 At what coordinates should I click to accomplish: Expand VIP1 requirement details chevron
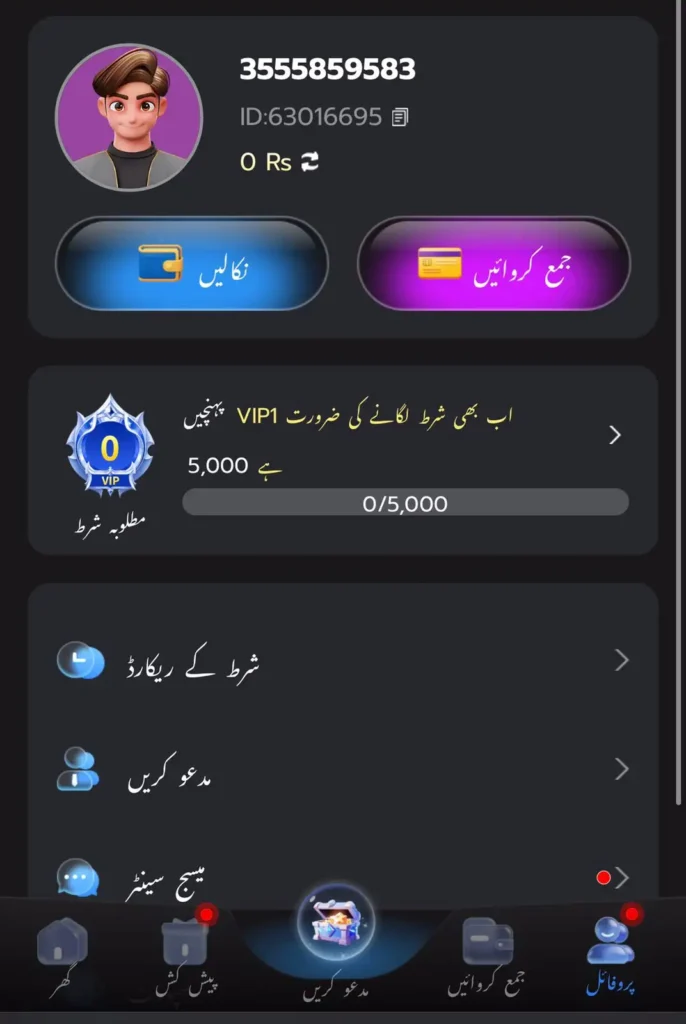coord(614,435)
